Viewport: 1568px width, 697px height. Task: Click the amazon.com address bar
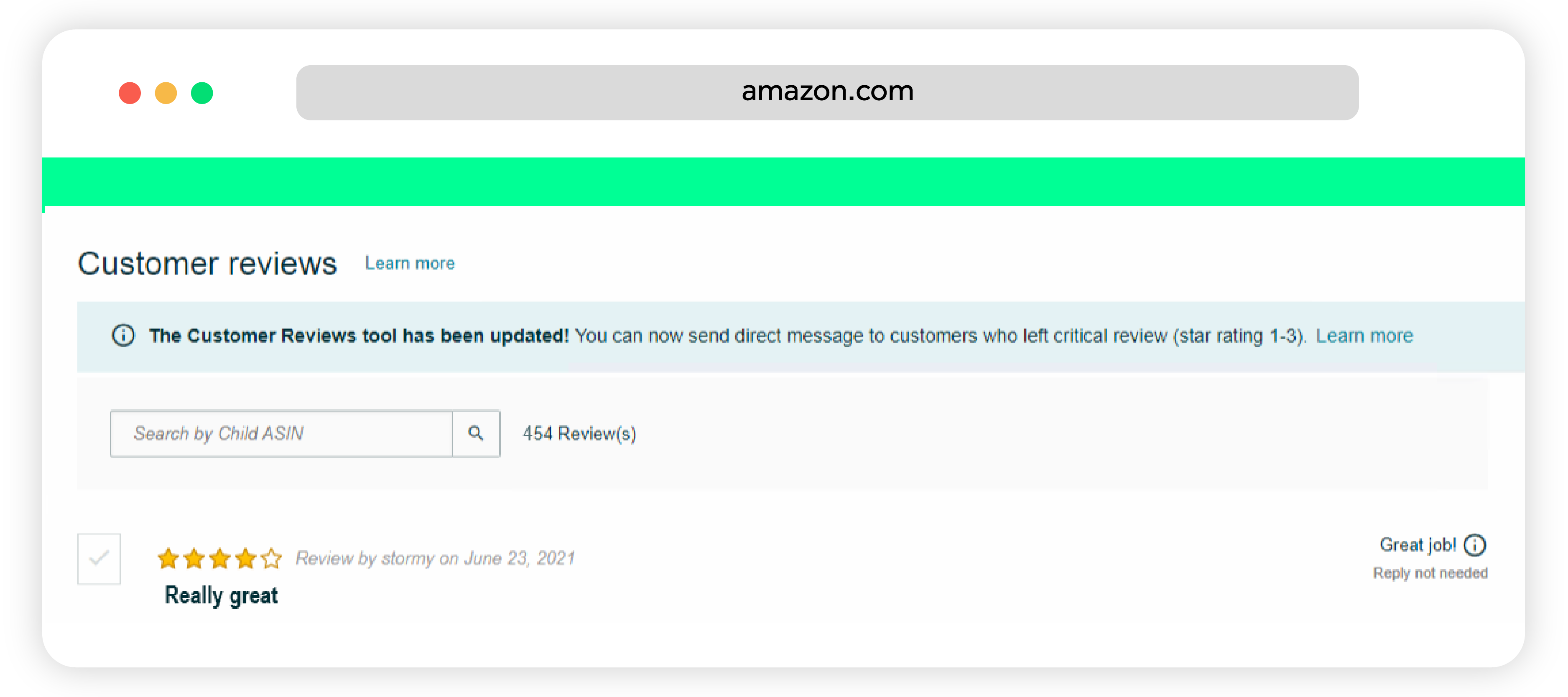827,92
